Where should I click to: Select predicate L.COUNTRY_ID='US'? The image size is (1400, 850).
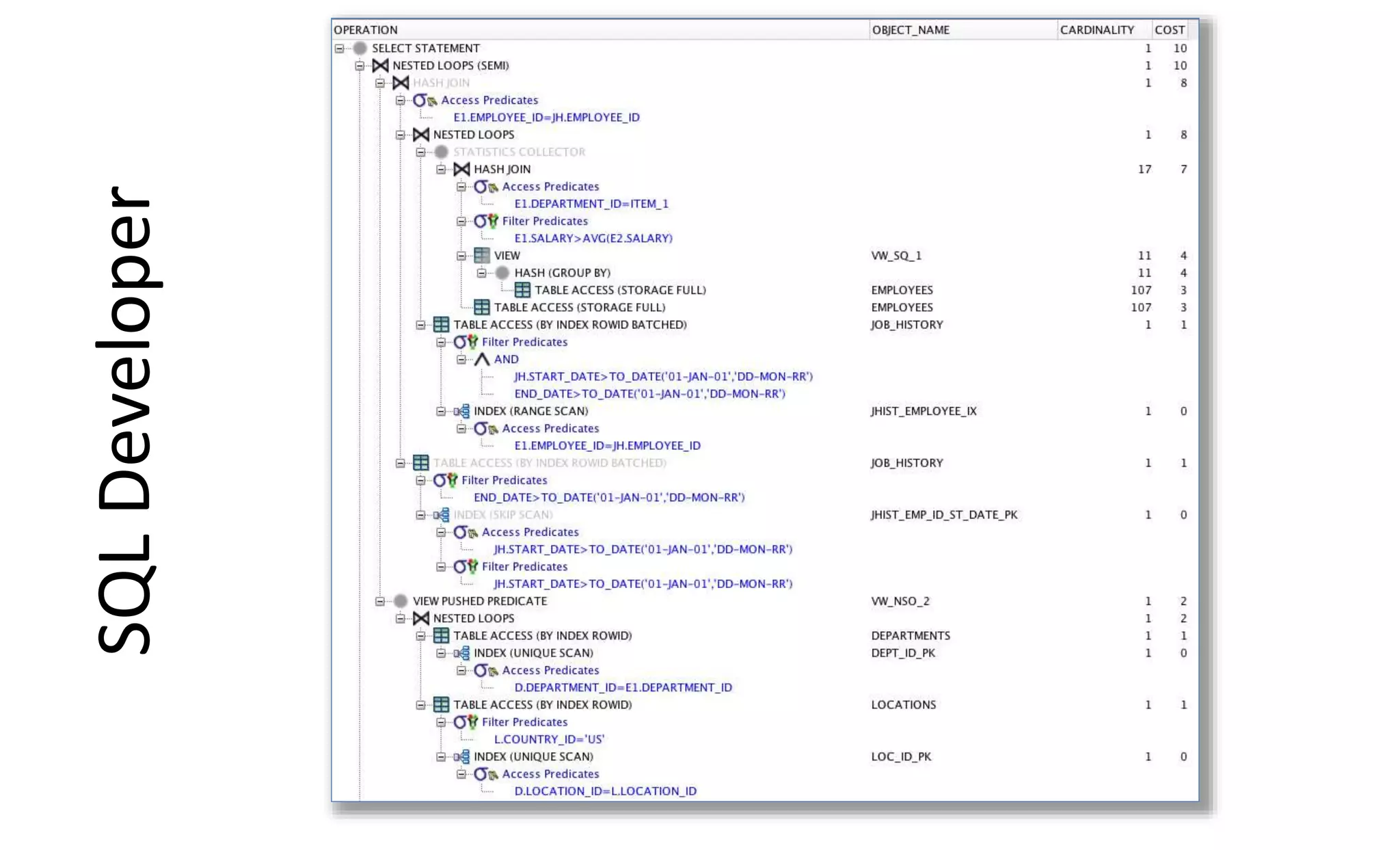(x=549, y=739)
